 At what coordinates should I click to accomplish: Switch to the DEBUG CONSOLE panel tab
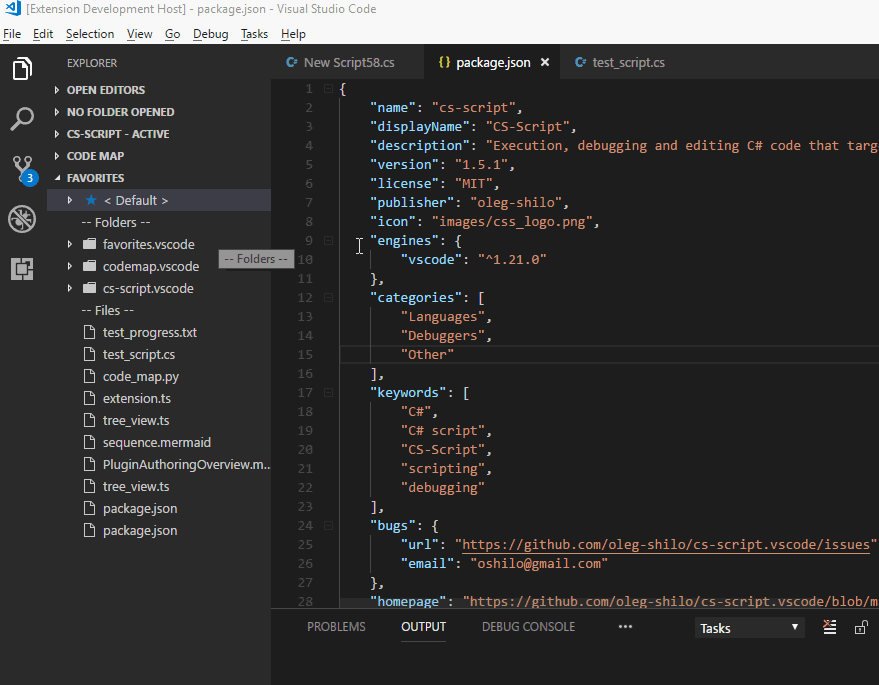528,627
